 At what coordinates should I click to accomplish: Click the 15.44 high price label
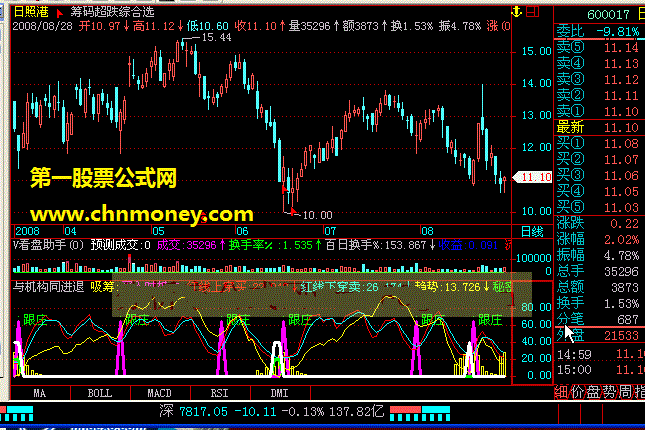(216, 38)
